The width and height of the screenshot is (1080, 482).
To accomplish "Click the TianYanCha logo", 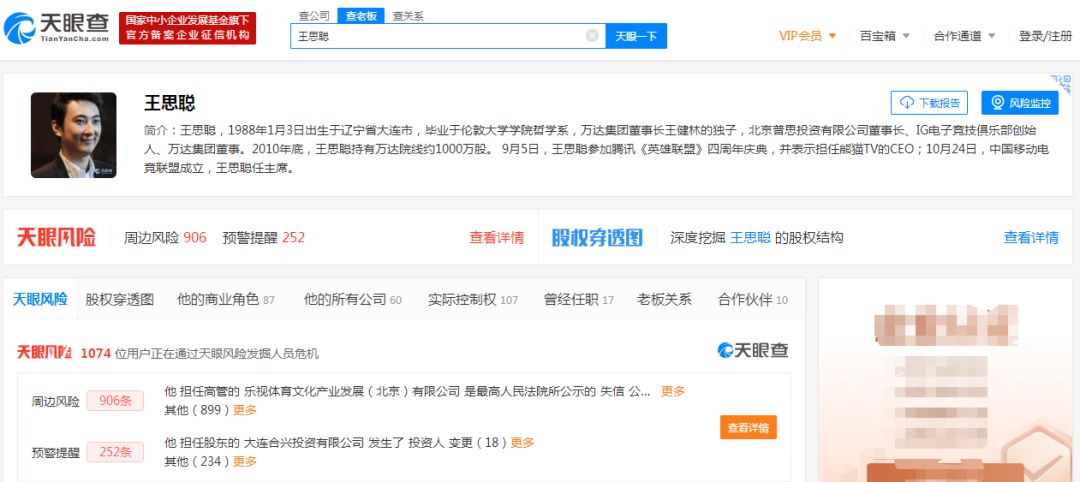I will [56, 28].
